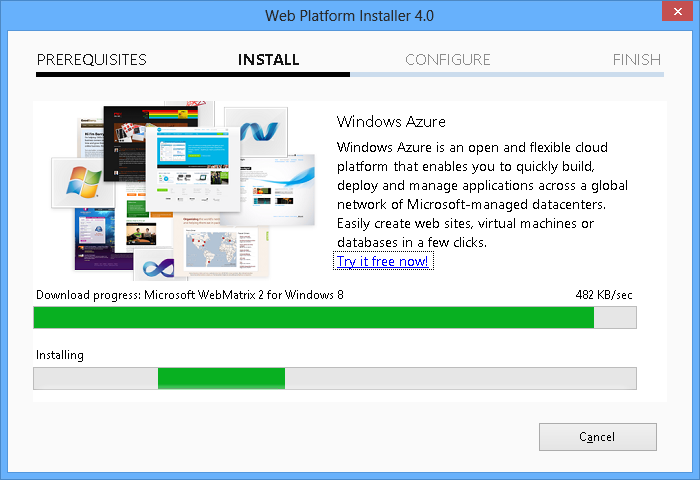This screenshot has width=700, height=480.
Task: Go to the FINISH step
Action: (636, 60)
